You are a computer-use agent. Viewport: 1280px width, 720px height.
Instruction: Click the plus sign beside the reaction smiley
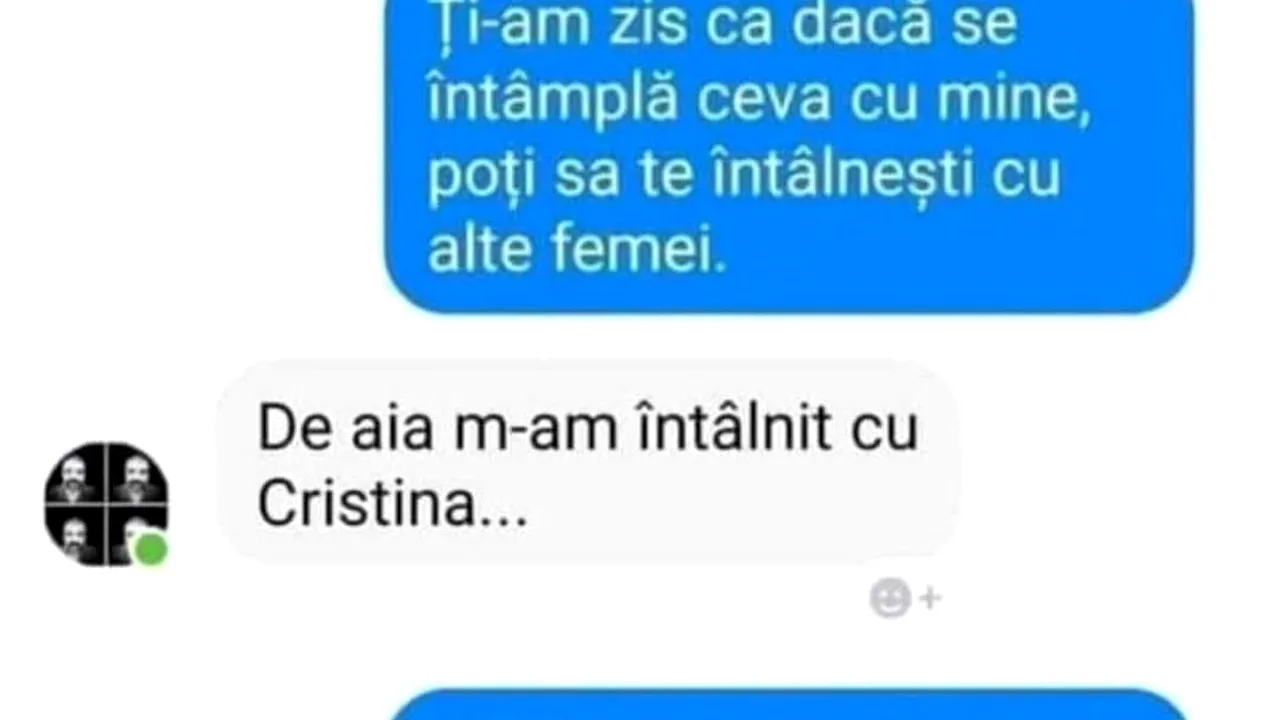(x=930, y=599)
